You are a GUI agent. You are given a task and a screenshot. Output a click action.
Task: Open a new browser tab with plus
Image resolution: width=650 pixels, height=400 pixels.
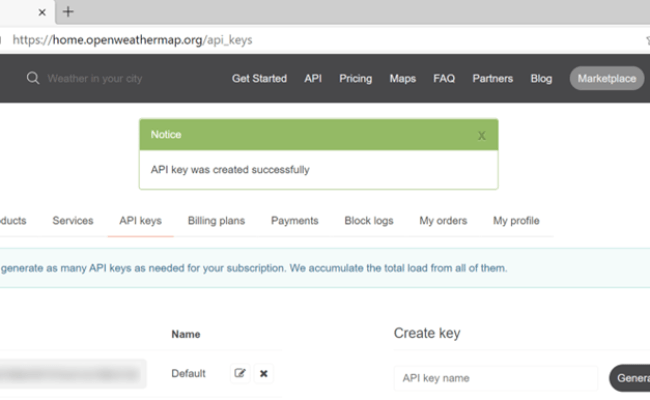point(68,12)
